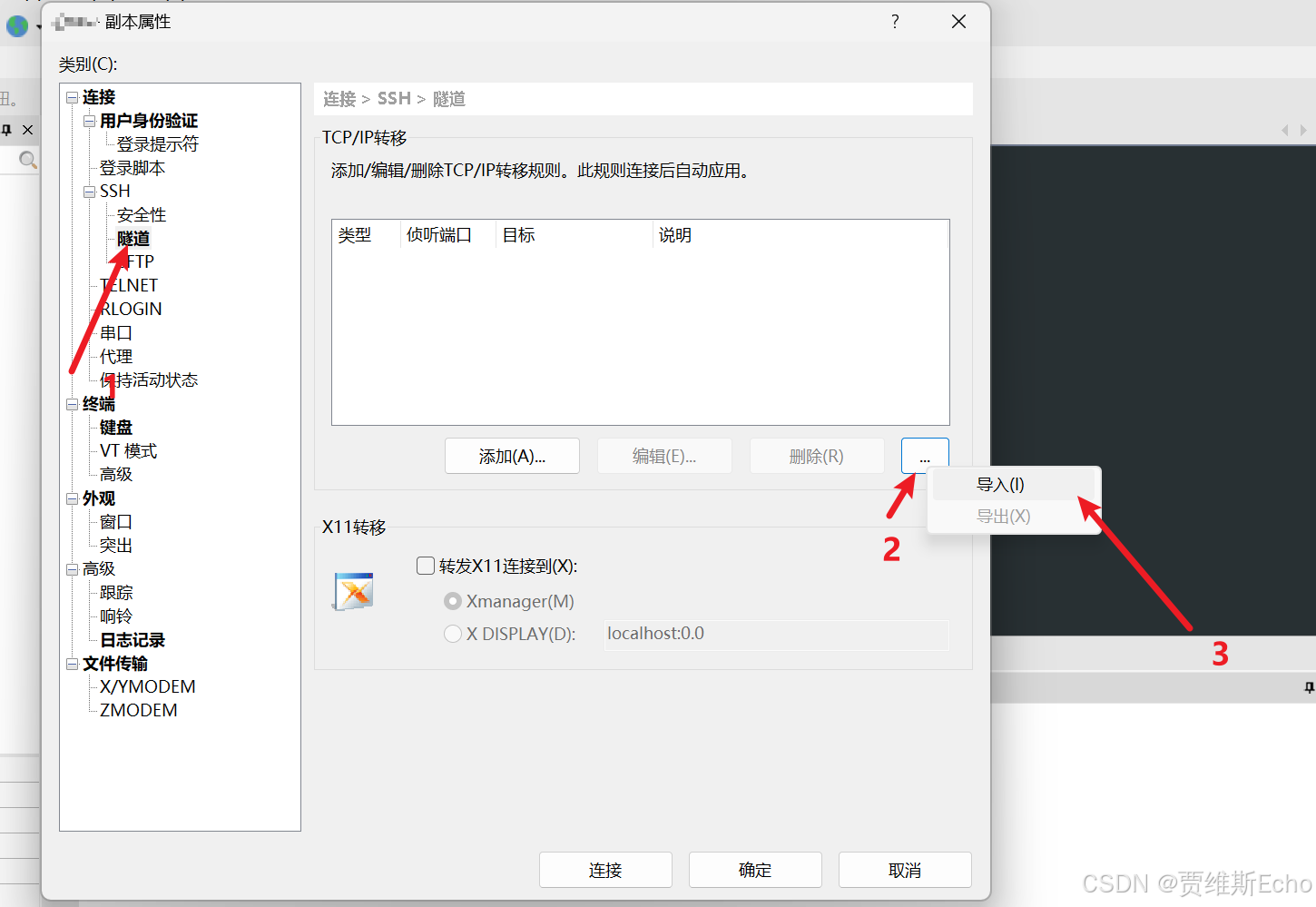
Task: Choose 导出(X) from the popup menu
Action: pos(1002,516)
